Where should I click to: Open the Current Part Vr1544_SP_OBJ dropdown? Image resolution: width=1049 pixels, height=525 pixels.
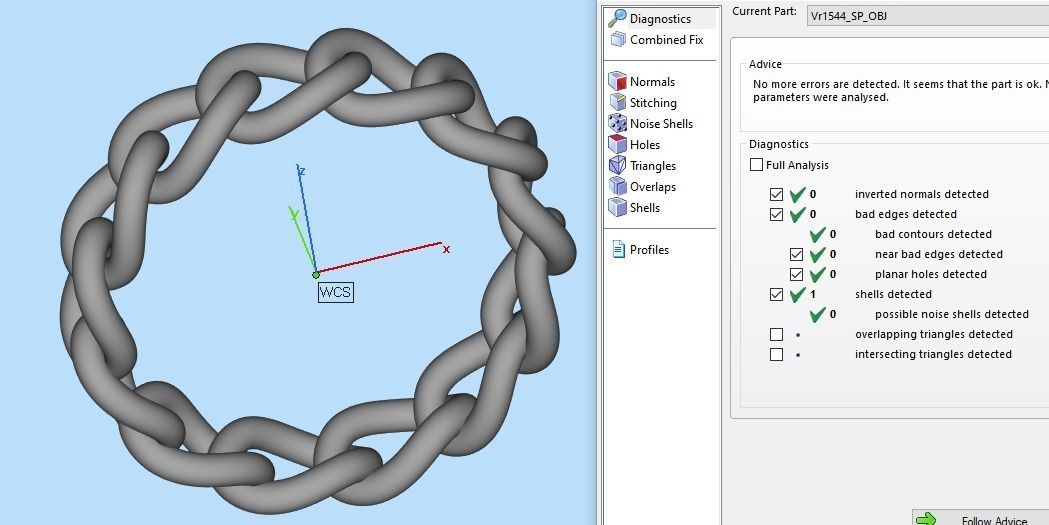click(927, 16)
